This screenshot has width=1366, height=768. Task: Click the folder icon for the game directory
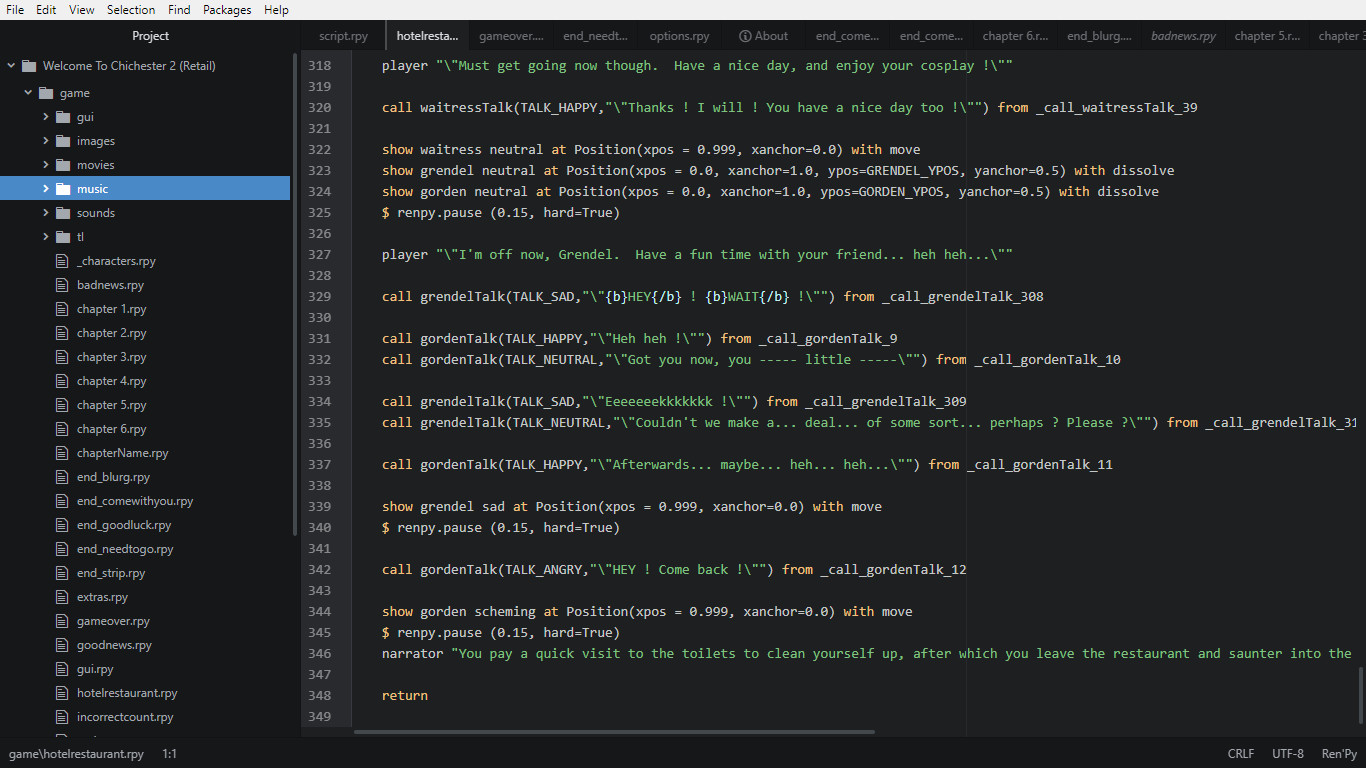point(46,92)
